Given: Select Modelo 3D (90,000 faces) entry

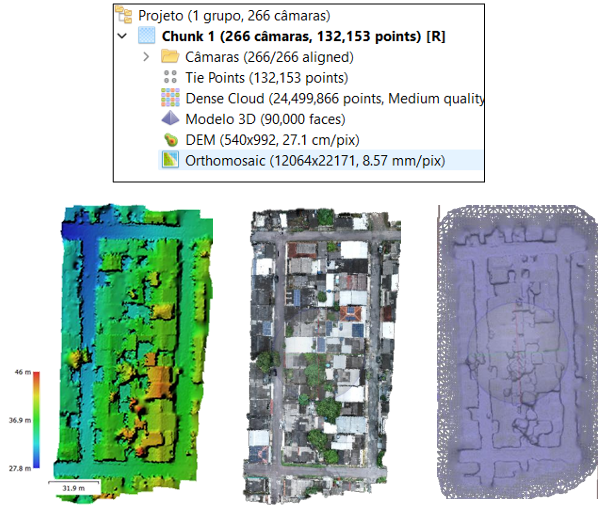Looking at the screenshot, I should point(265,119).
